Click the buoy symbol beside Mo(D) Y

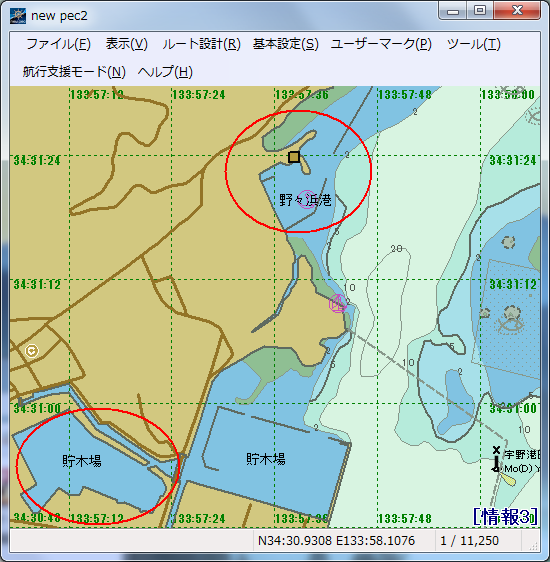click(496, 460)
